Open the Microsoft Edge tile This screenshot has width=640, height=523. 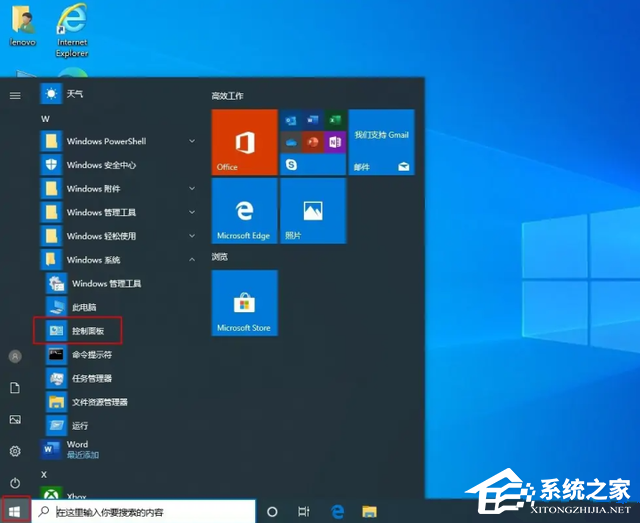(244, 211)
